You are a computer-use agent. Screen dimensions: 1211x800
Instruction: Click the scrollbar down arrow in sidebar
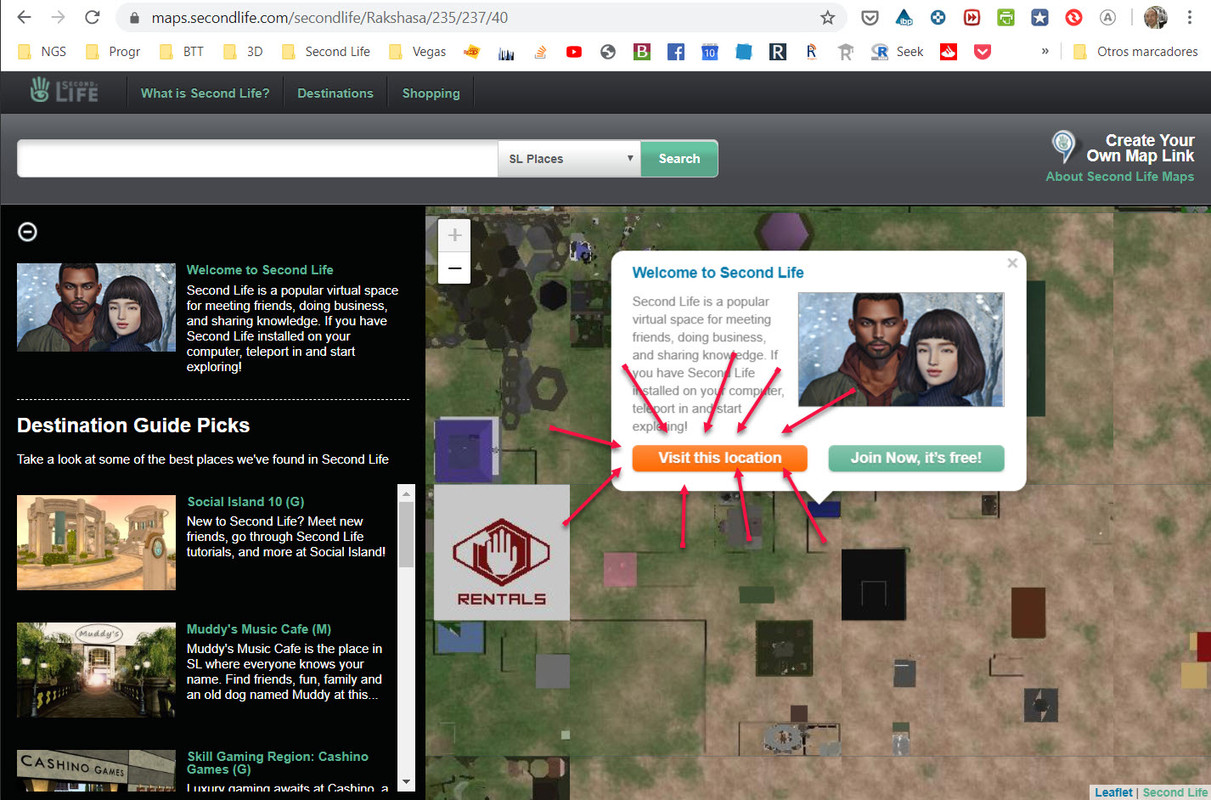click(406, 781)
